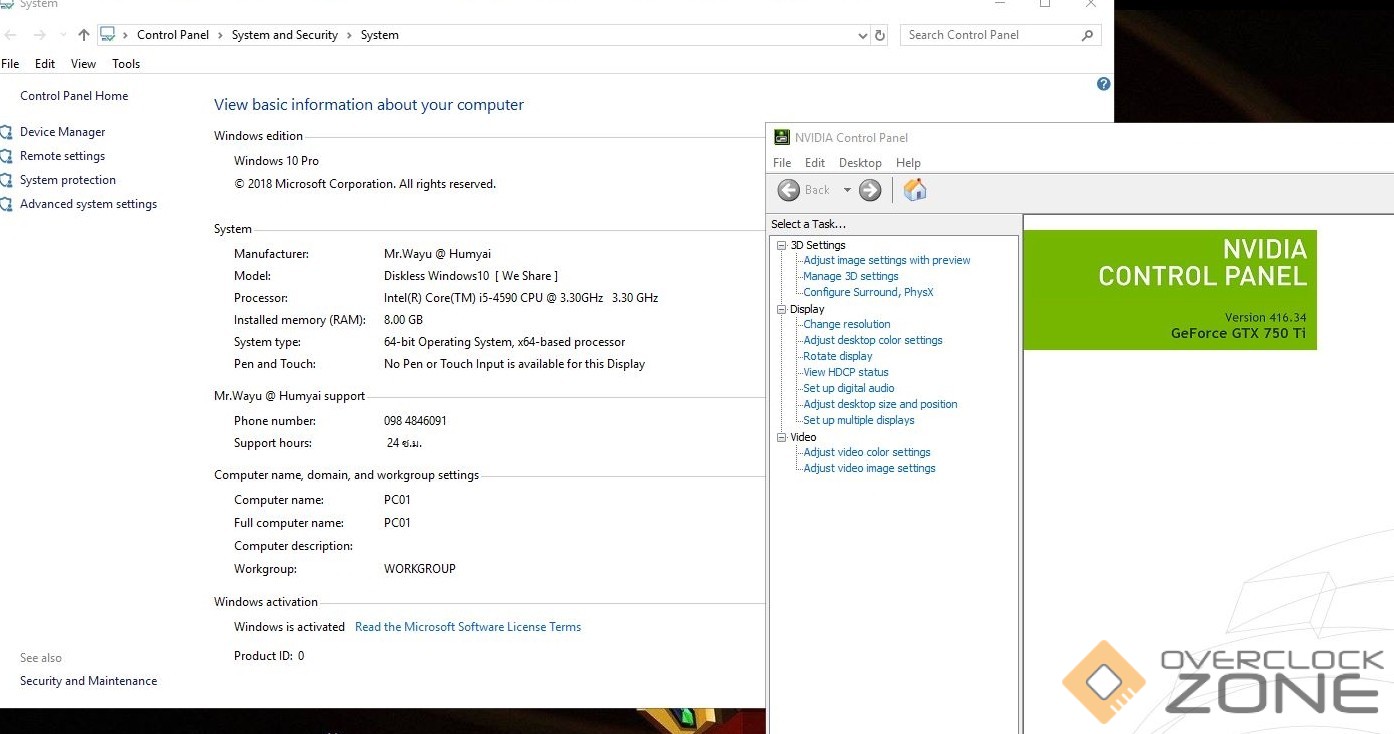Open Device Manager from the left sidebar
Viewport: 1394px width, 734px height.
coord(62,132)
